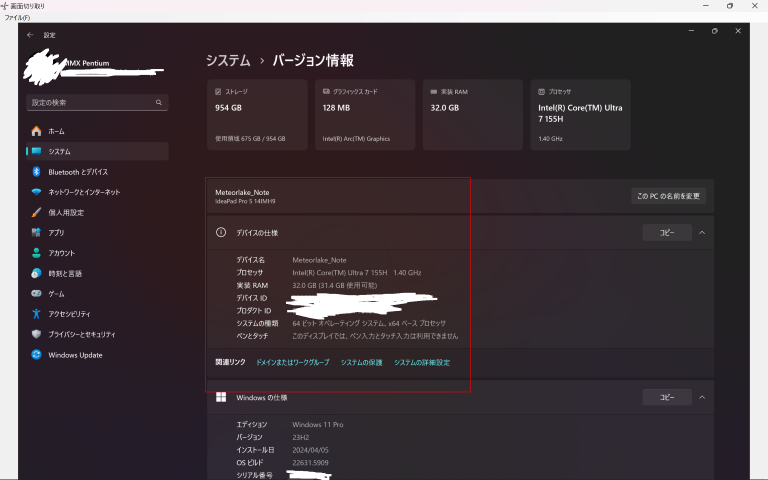Viewport: 768px width, 480px height.
Task: Click the back arrow in Settings
Action: point(30,35)
